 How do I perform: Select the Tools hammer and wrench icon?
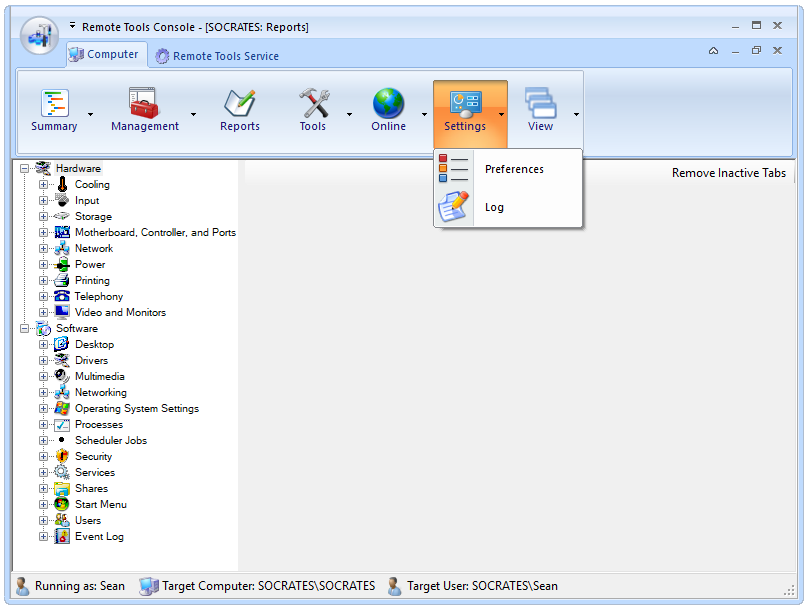coord(314,103)
